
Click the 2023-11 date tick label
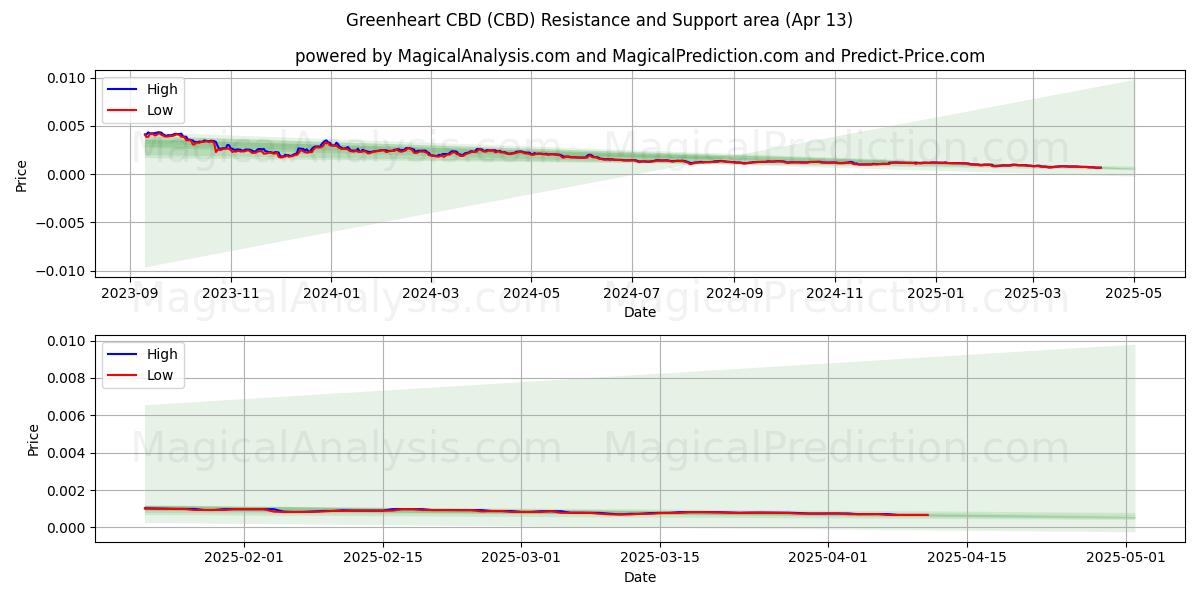point(231,293)
